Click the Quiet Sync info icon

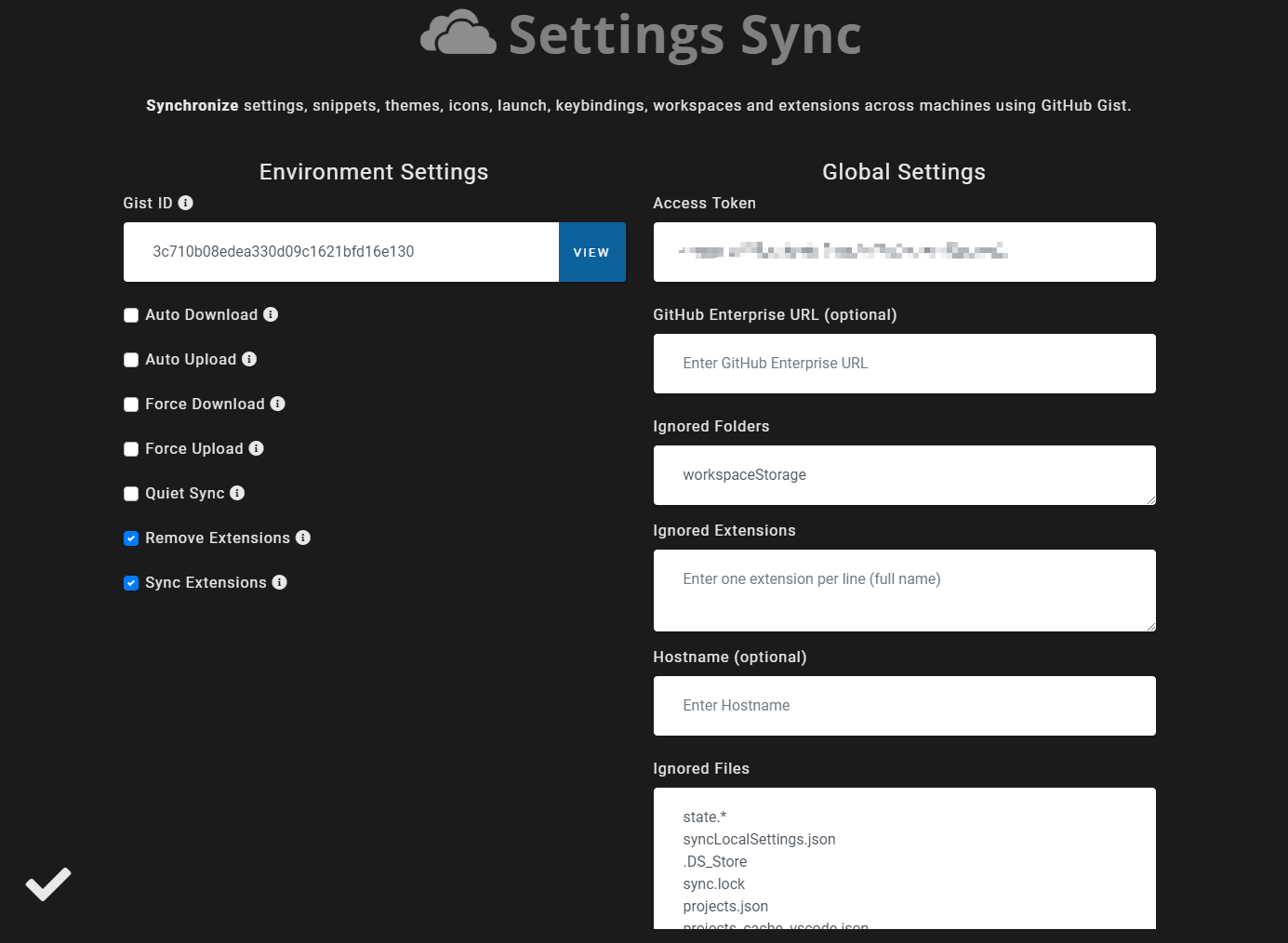[x=237, y=493]
